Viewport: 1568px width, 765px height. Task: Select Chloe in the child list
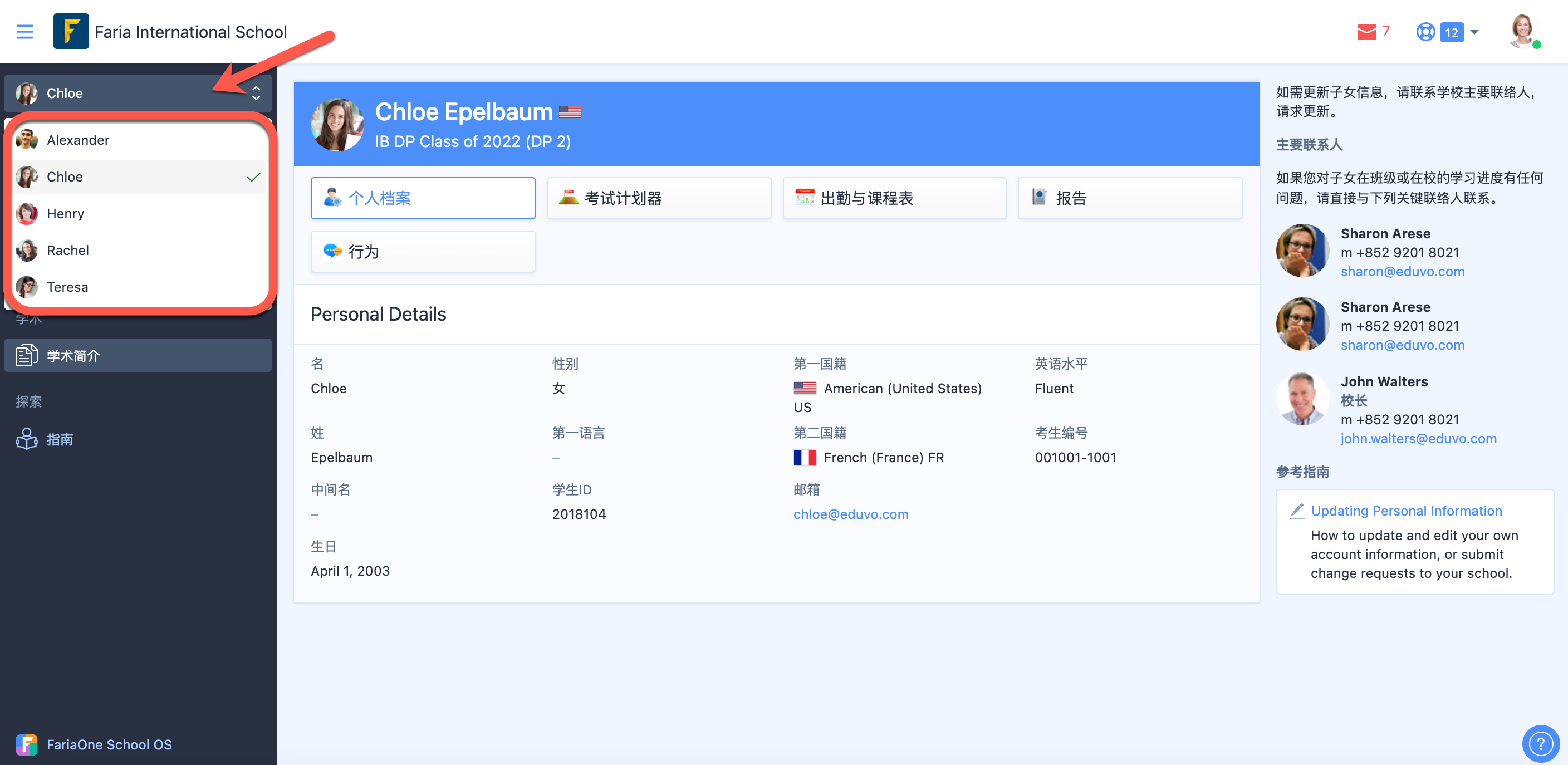139,176
